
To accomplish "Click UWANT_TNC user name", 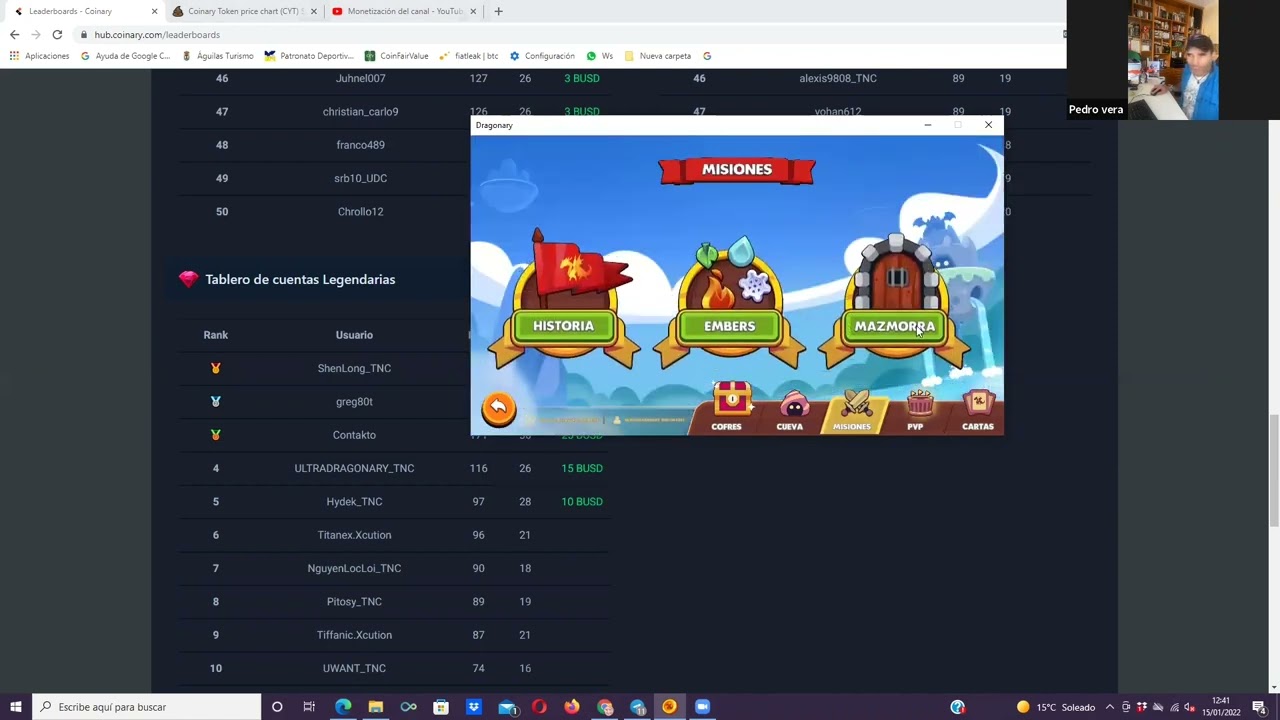I will coord(354,668).
